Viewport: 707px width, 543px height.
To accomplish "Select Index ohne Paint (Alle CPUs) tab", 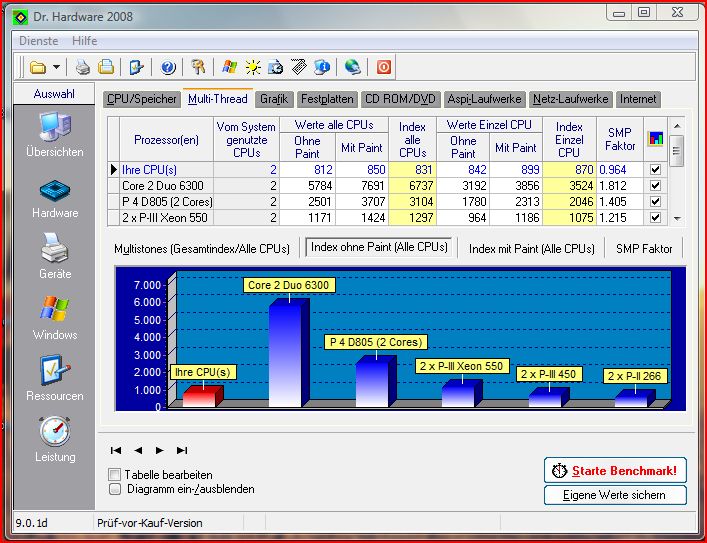I will (x=379, y=247).
